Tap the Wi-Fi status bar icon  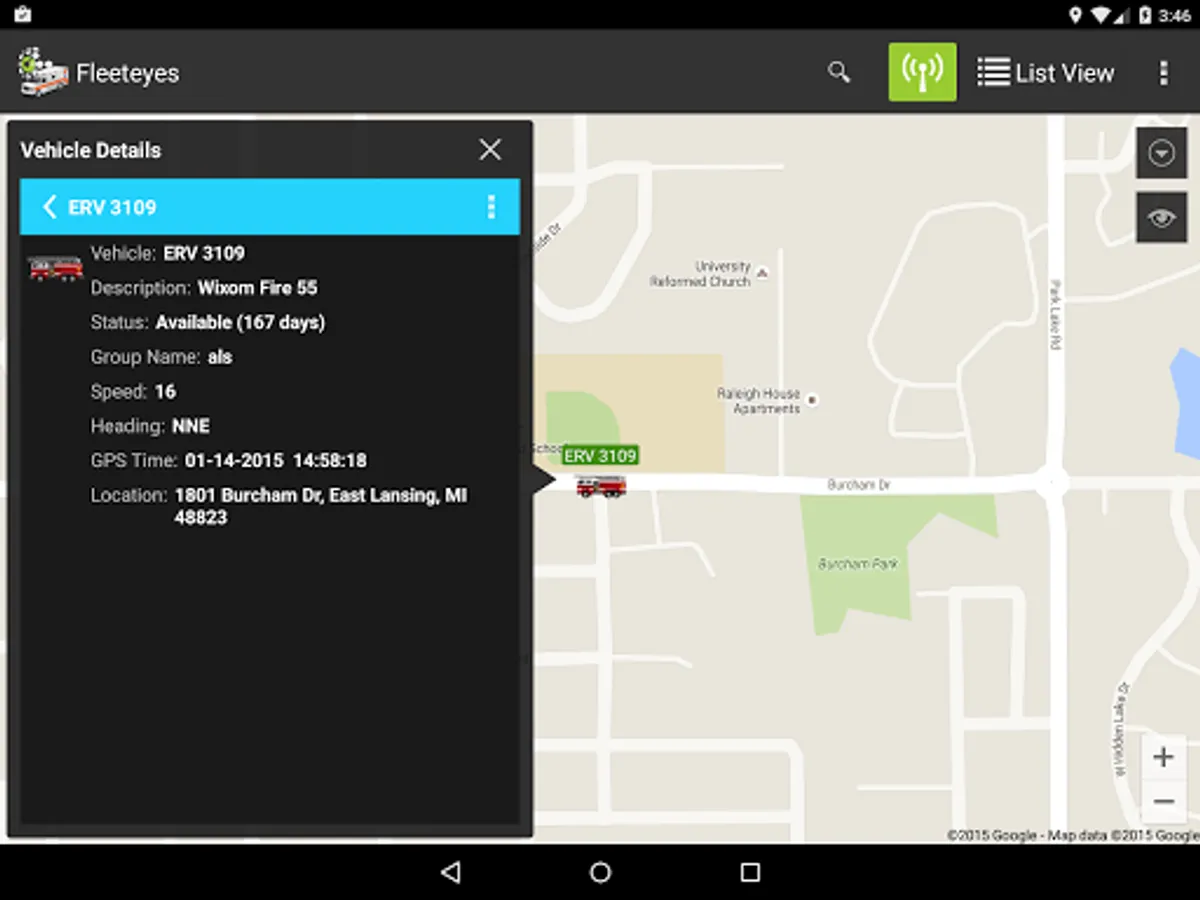tap(1102, 15)
